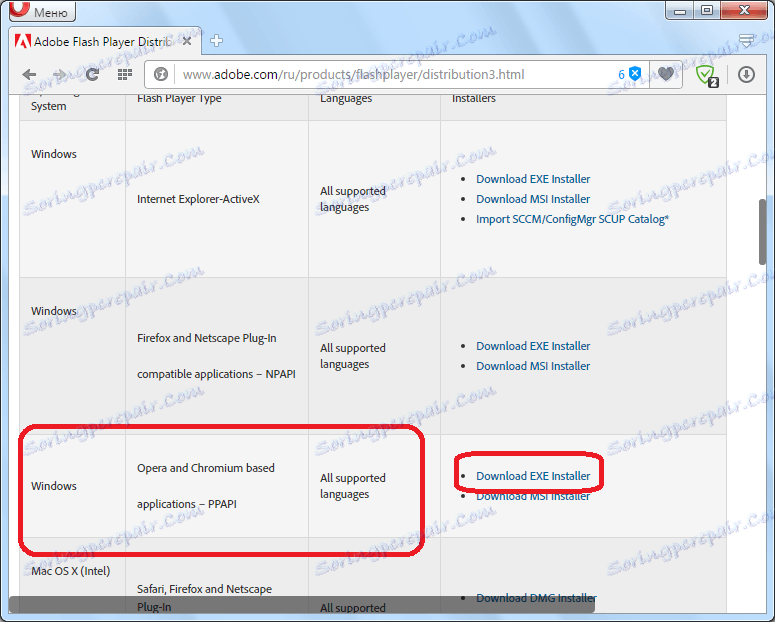The image size is (775, 622).
Task: Click the vertical page scrollbar thumb
Action: (764, 231)
